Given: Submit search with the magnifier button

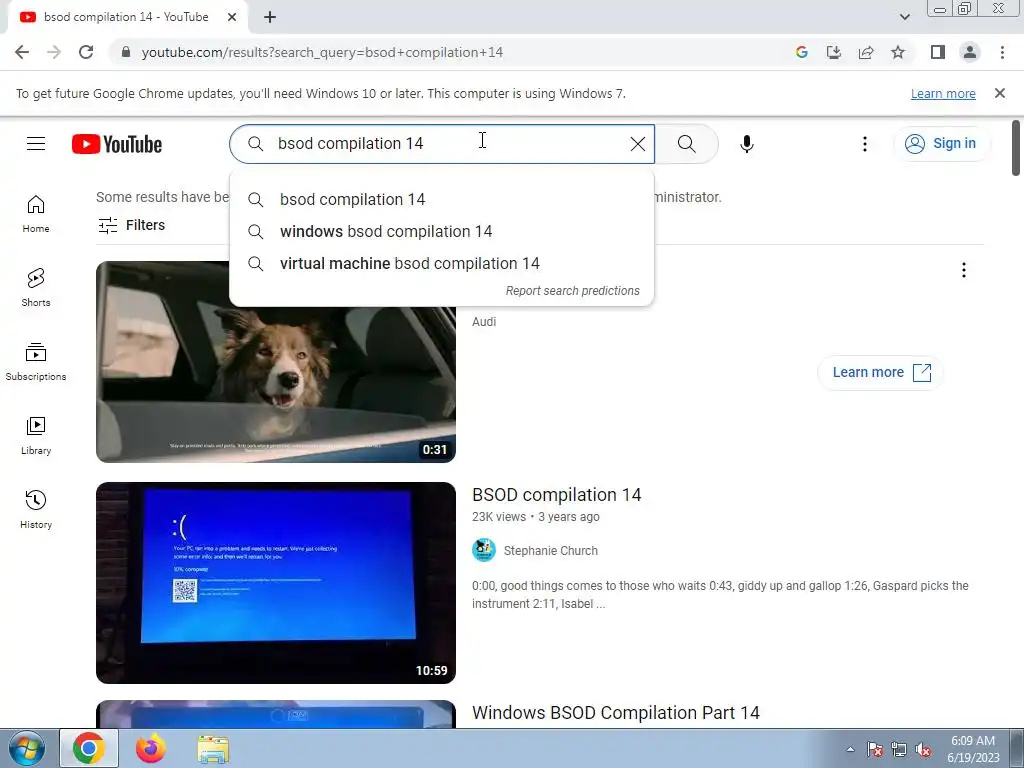Looking at the screenshot, I should pyautogui.click(x=686, y=144).
